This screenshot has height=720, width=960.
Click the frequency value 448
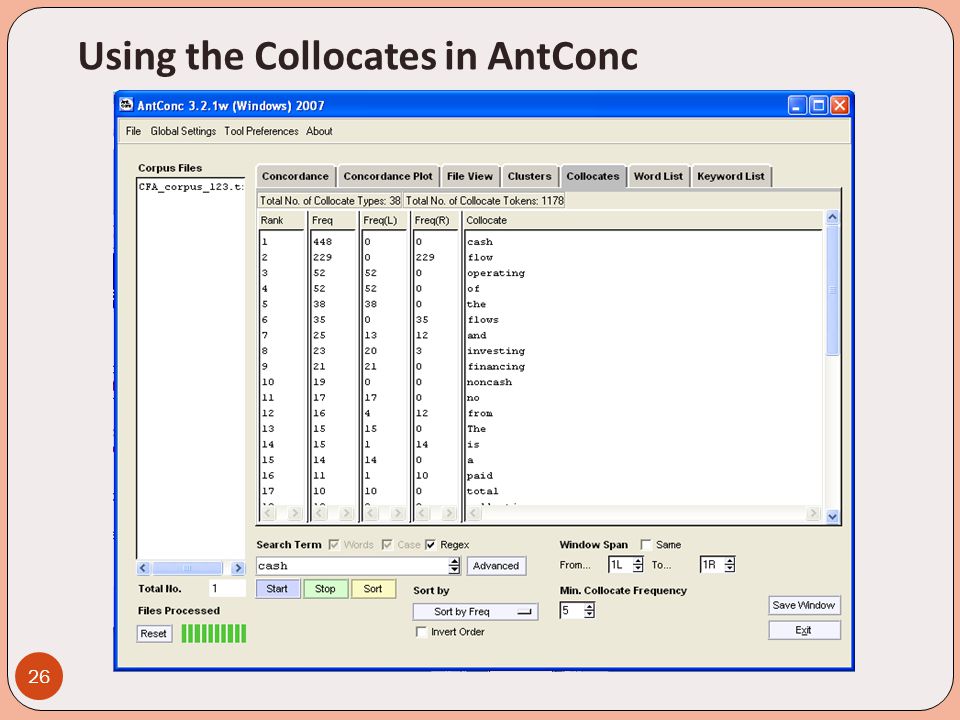323,242
